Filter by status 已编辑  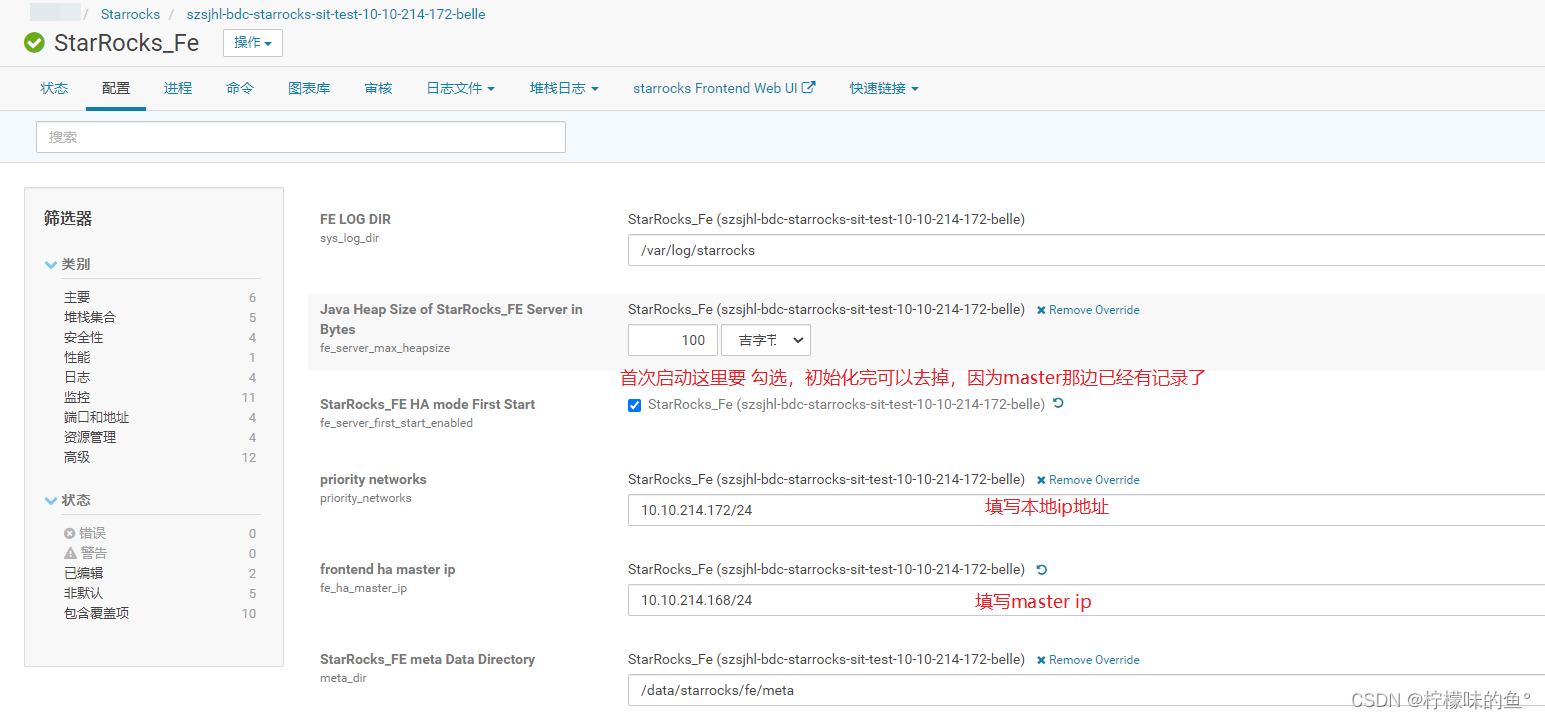tap(83, 573)
